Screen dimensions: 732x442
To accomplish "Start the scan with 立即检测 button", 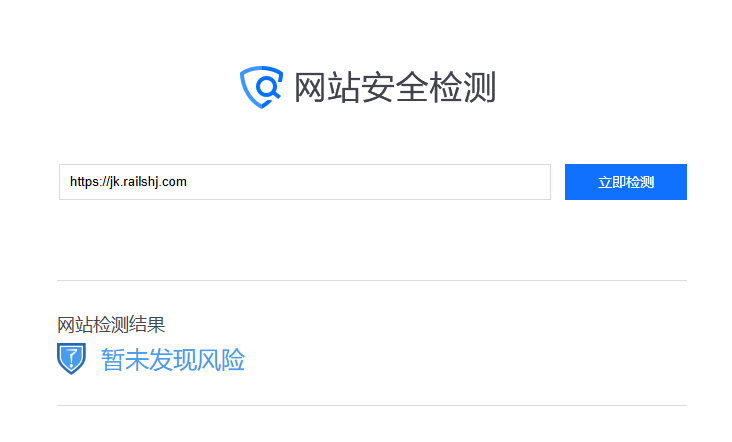I will point(626,182).
